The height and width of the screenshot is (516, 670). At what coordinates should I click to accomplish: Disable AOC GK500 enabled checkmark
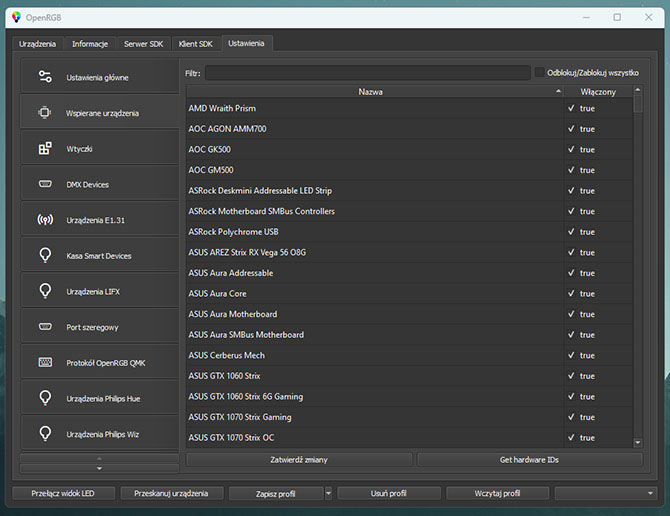[x=571, y=149]
